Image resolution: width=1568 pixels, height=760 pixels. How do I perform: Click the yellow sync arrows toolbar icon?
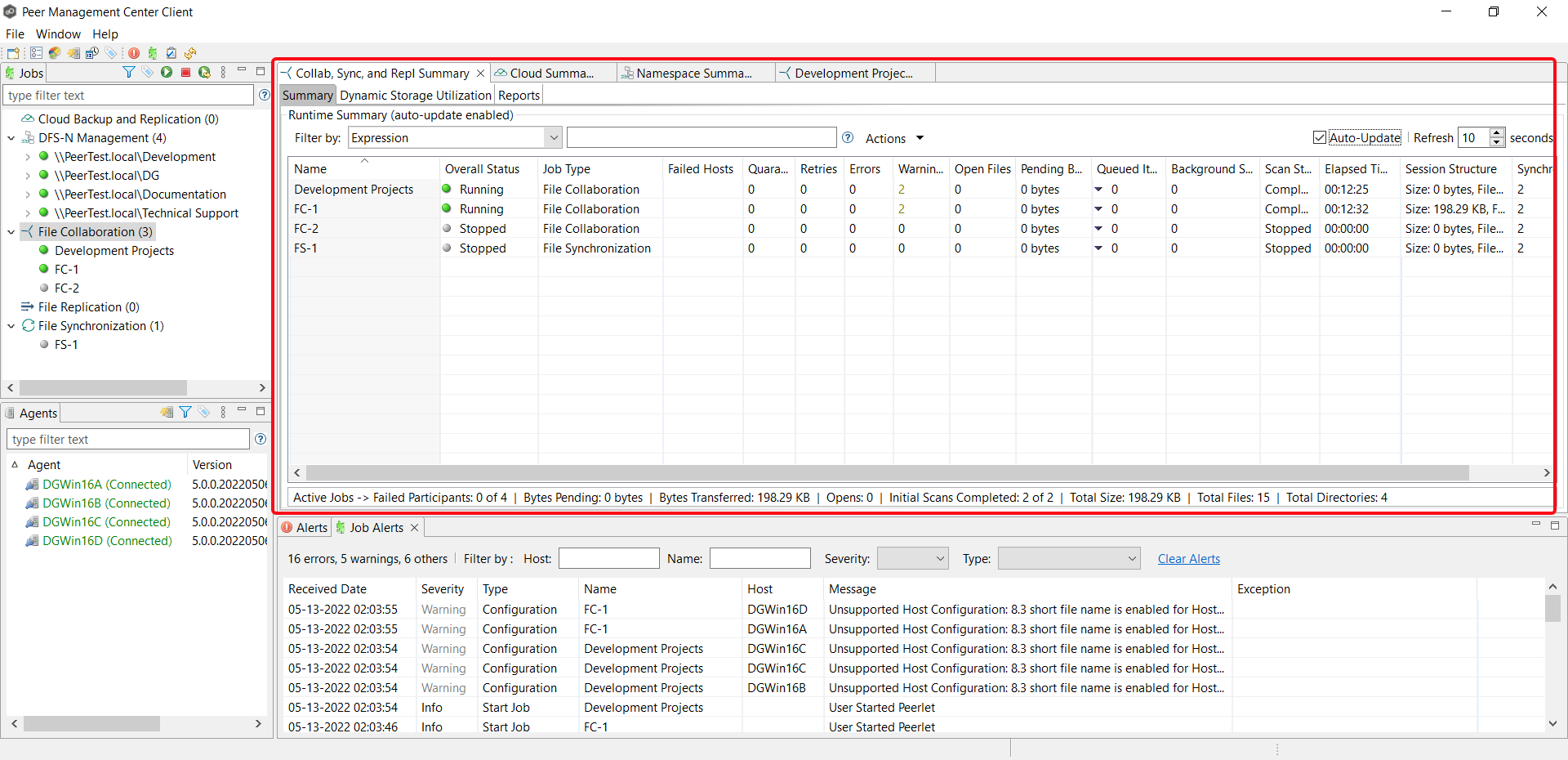click(190, 53)
